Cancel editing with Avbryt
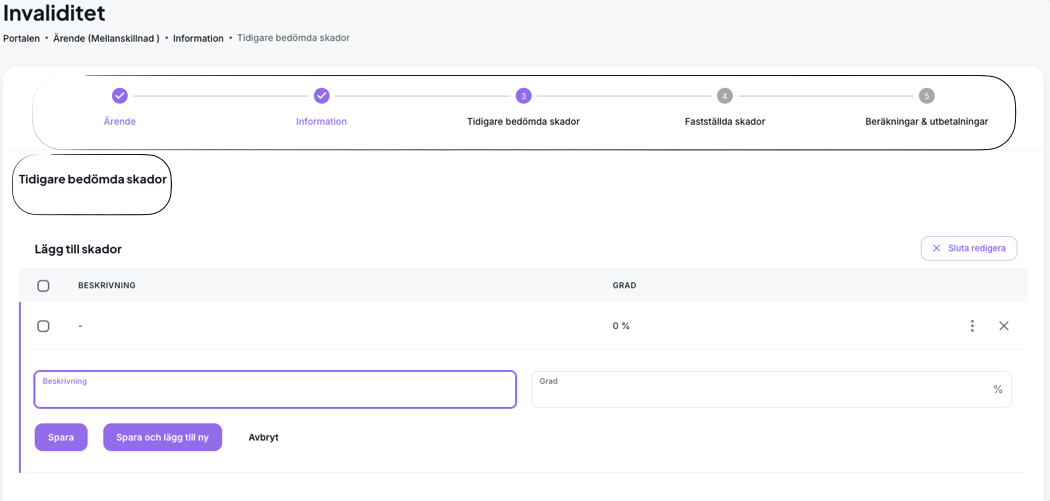The image size is (1050, 501). 263,437
